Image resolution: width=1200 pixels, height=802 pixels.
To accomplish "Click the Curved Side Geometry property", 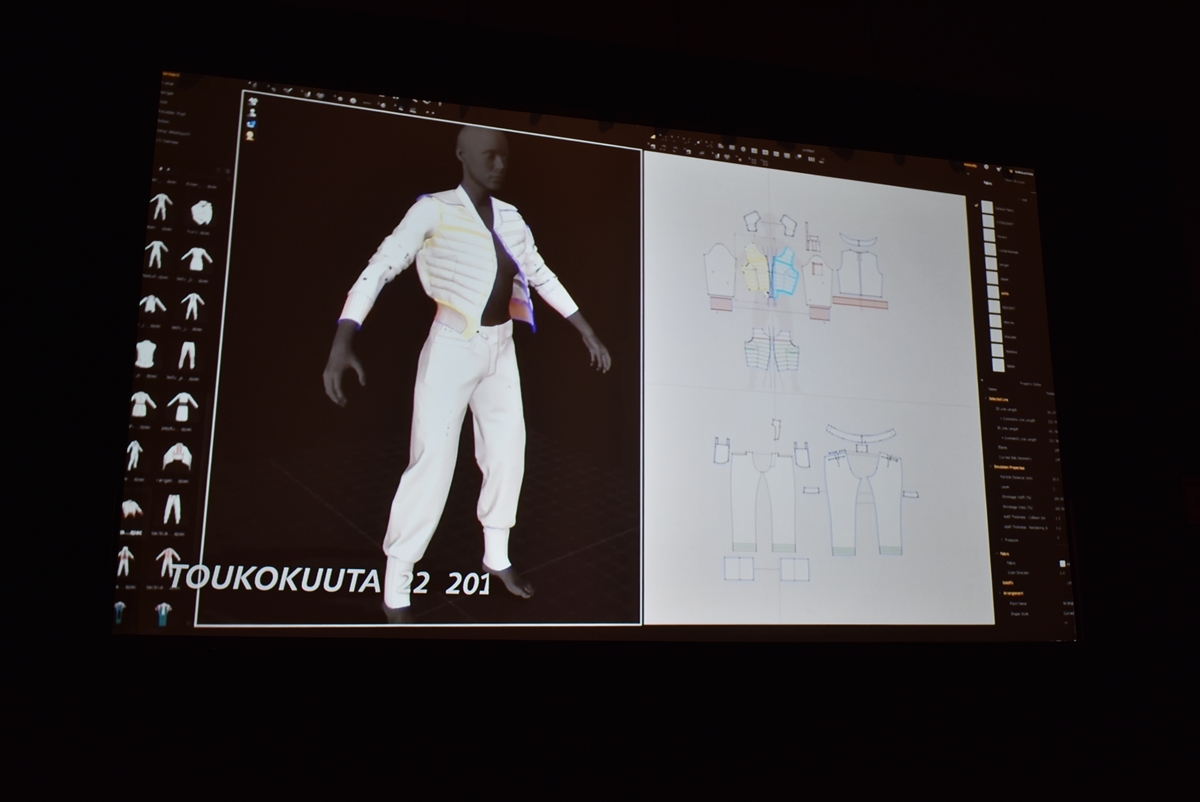I will pos(1015,458).
